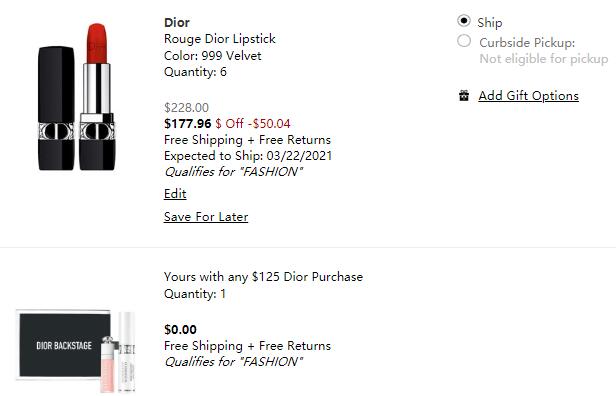
Task: Click the red lipstick bullet in image
Action: tap(97, 43)
